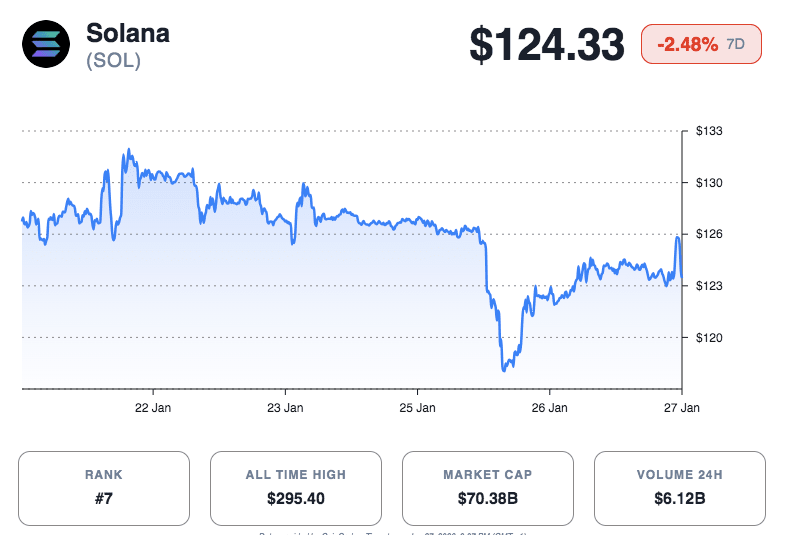Click the $133 price axis label
Image resolution: width=785 pixels, height=535 pixels.
coord(709,131)
